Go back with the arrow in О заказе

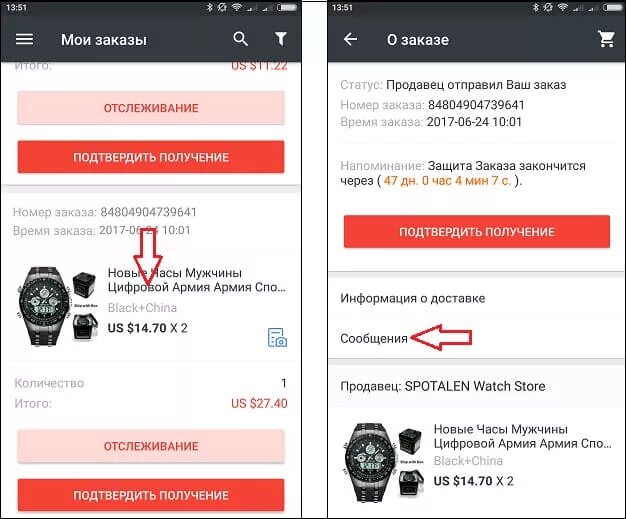[350, 39]
